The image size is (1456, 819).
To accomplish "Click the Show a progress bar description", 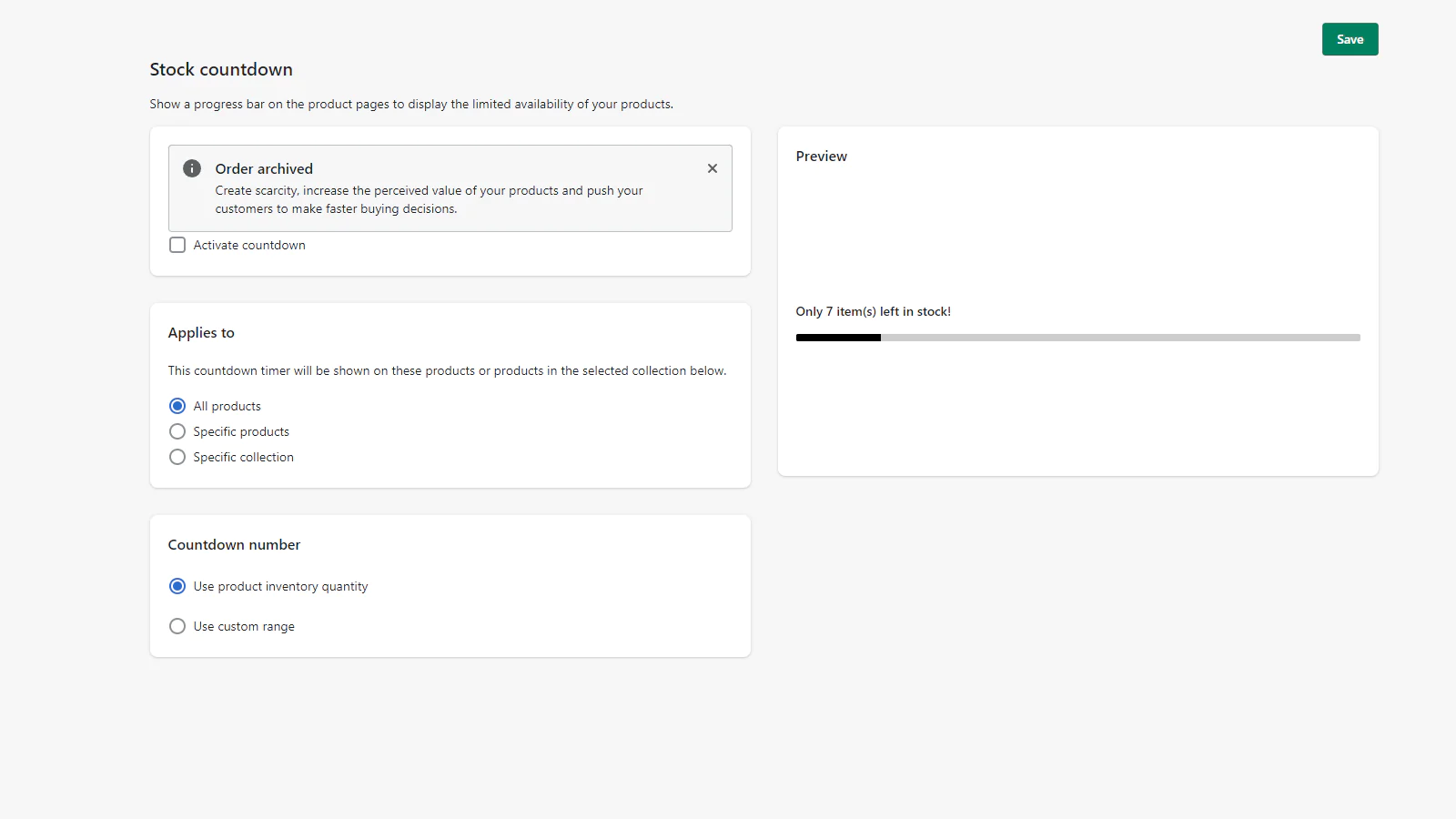I will click(x=411, y=105).
